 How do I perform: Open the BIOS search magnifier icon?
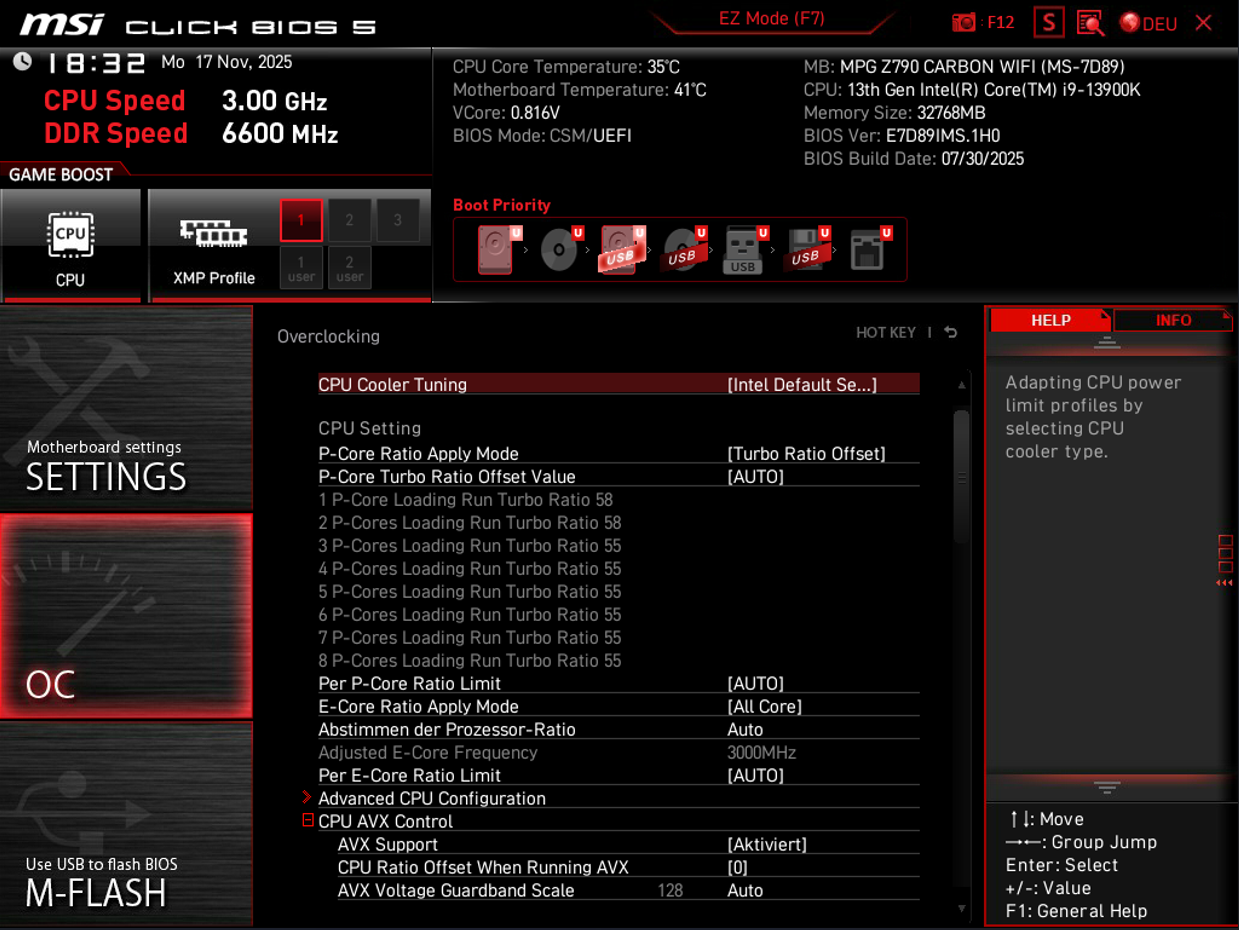click(x=1090, y=23)
